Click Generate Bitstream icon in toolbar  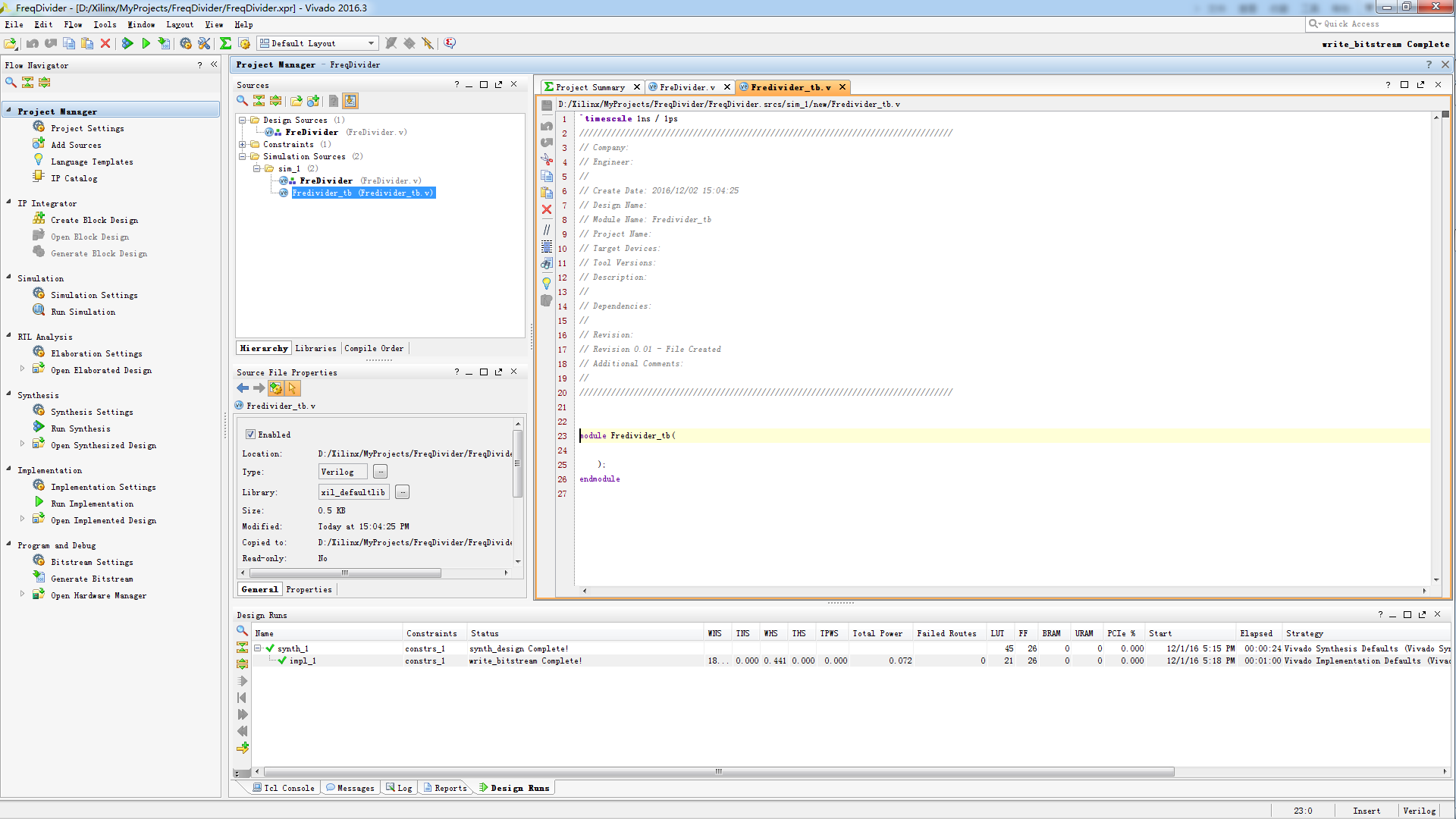coord(164,44)
